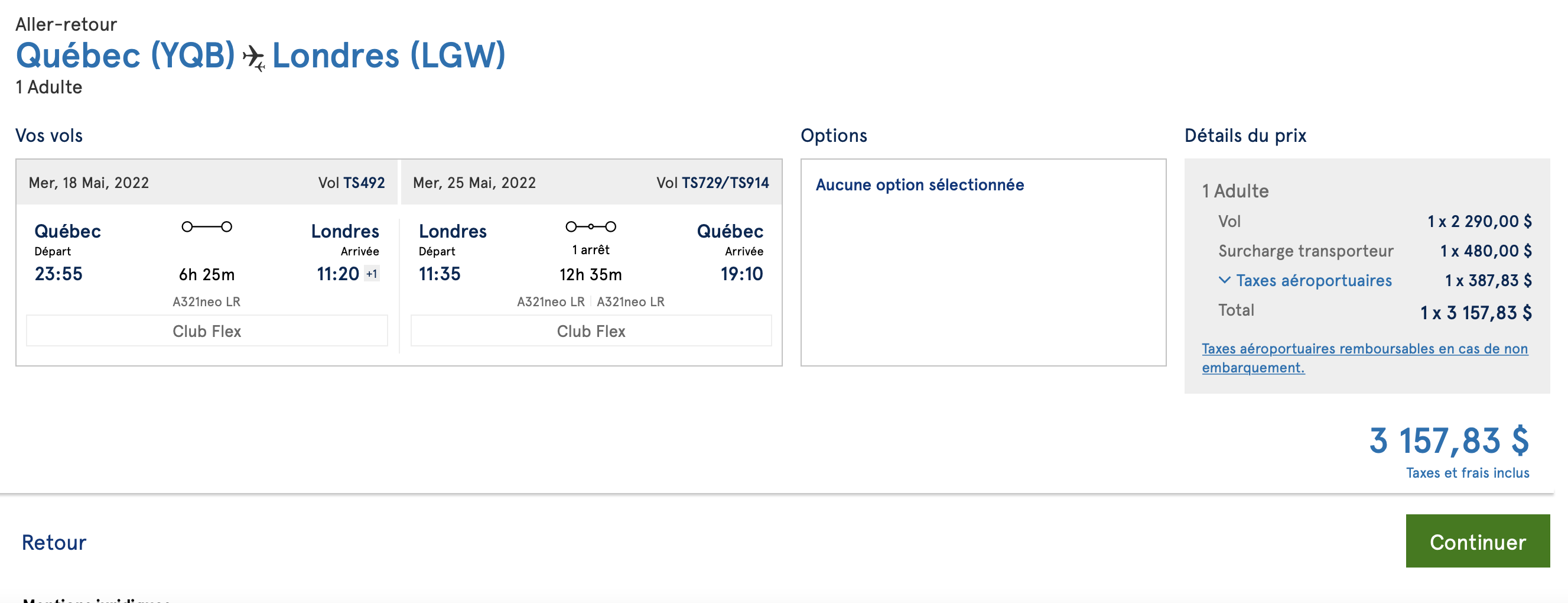Viewport: 1568px width, 603px height.
Task: Click the +1 next-day arrival indicator
Action: click(371, 274)
